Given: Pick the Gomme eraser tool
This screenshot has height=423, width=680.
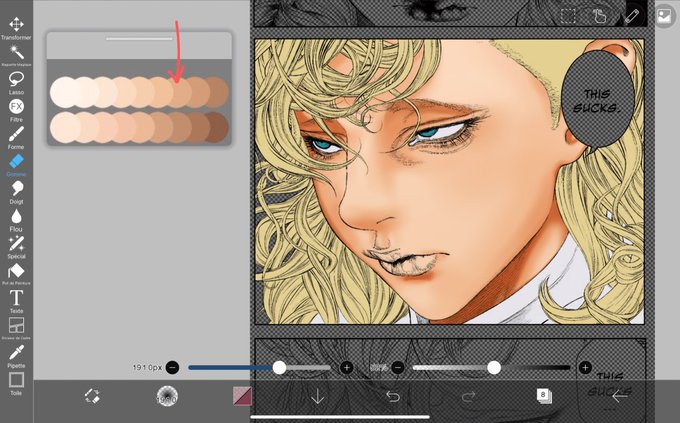Looking at the screenshot, I should (x=16, y=165).
